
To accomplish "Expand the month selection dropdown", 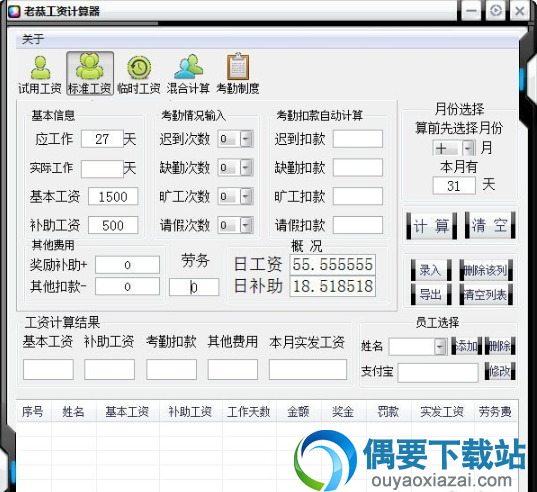I will click(468, 148).
